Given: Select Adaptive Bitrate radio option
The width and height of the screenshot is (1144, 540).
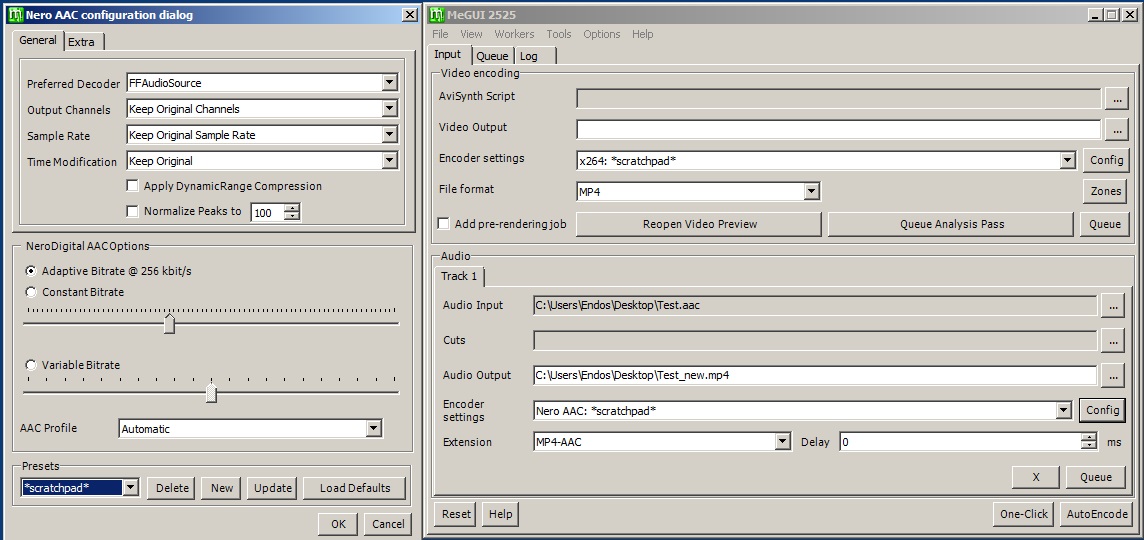Looking at the screenshot, I should pyautogui.click(x=31, y=271).
